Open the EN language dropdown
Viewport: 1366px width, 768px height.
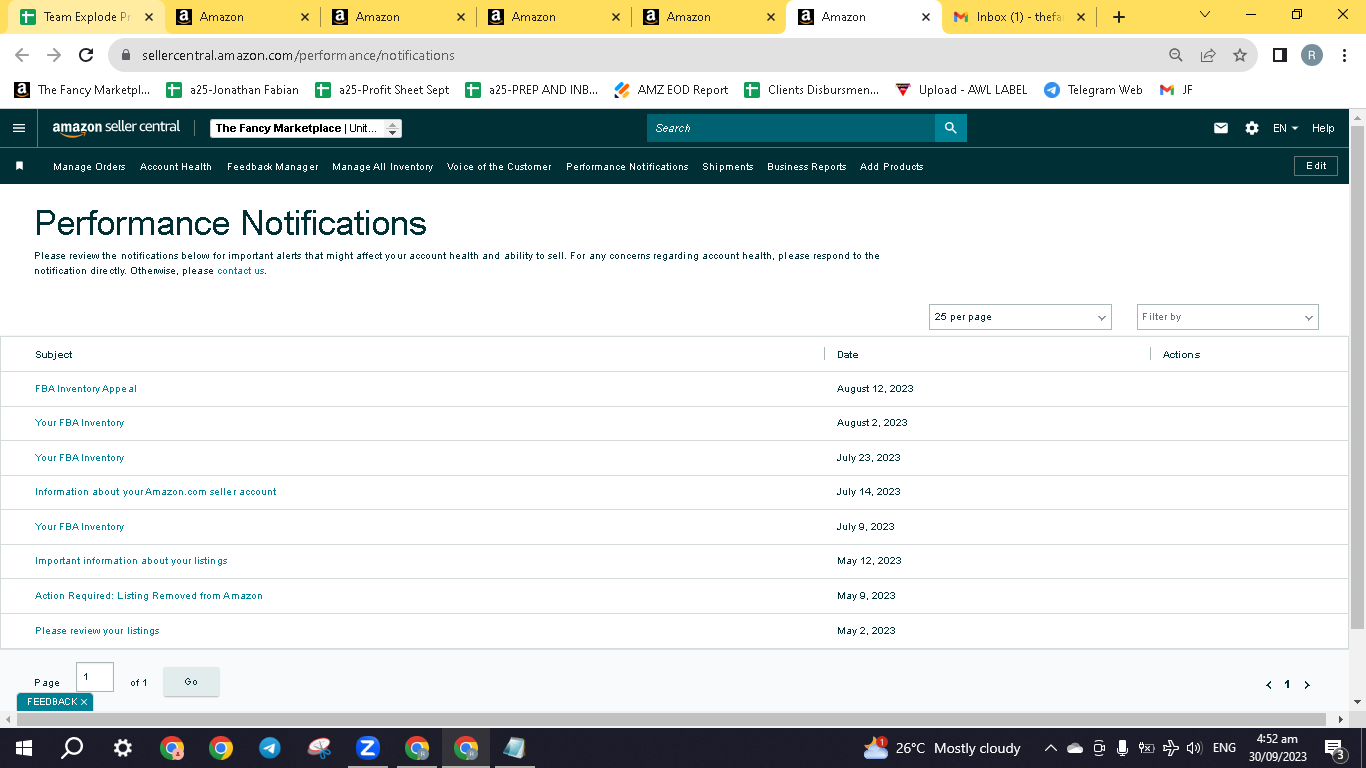(x=1285, y=128)
